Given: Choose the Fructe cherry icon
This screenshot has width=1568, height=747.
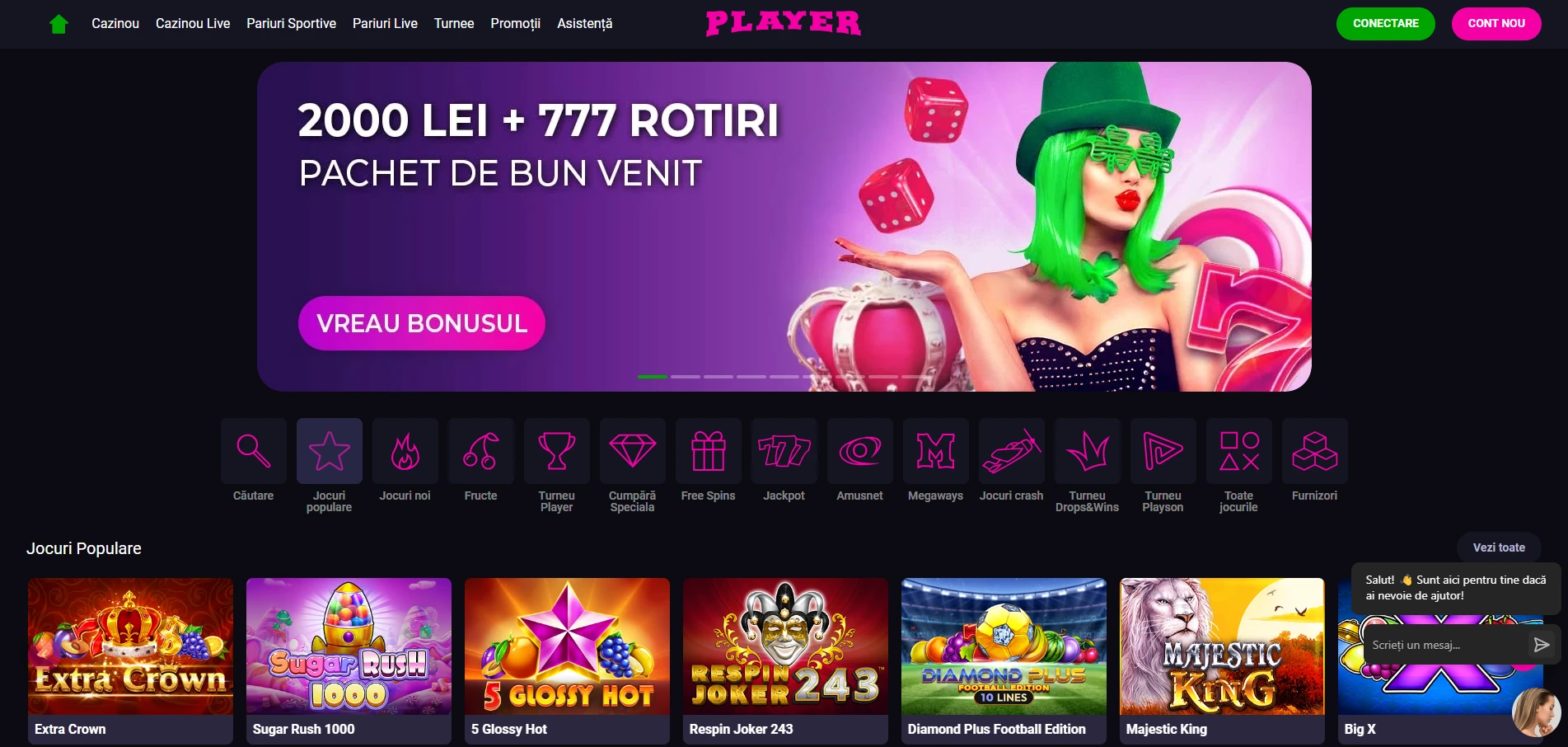Looking at the screenshot, I should pos(481,451).
